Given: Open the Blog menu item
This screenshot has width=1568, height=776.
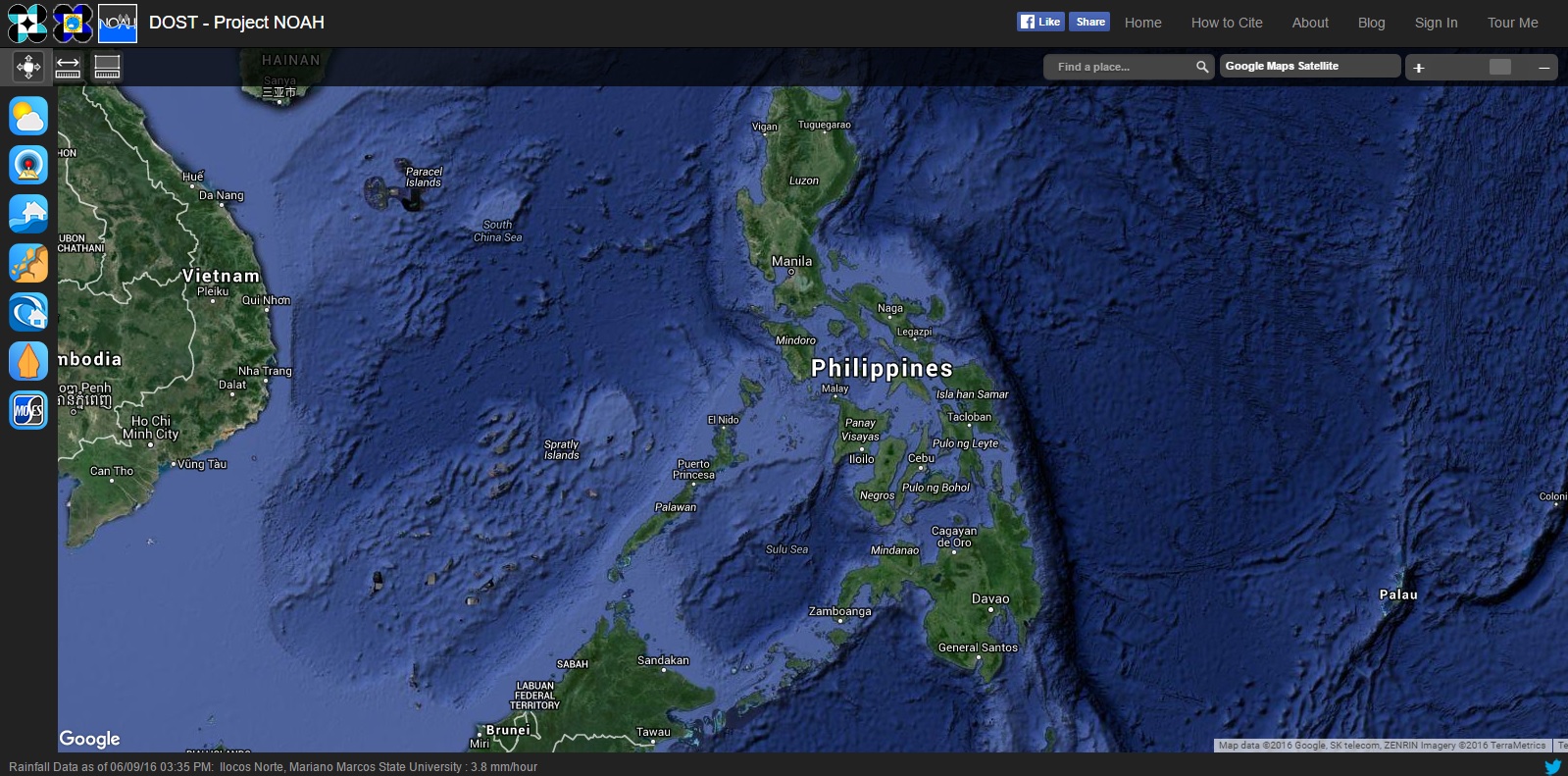Looking at the screenshot, I should pyautogui.click(x=1371, y=23).
